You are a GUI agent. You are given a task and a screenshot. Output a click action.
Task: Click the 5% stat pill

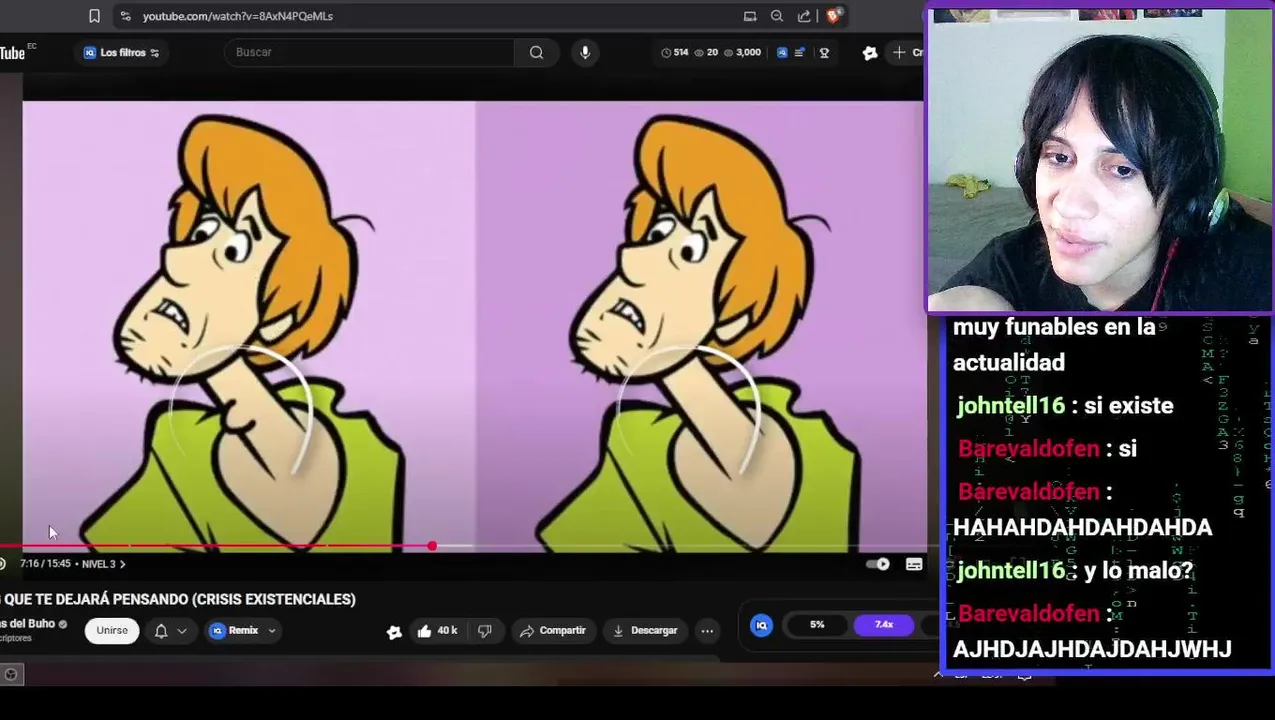coord(817,625)
